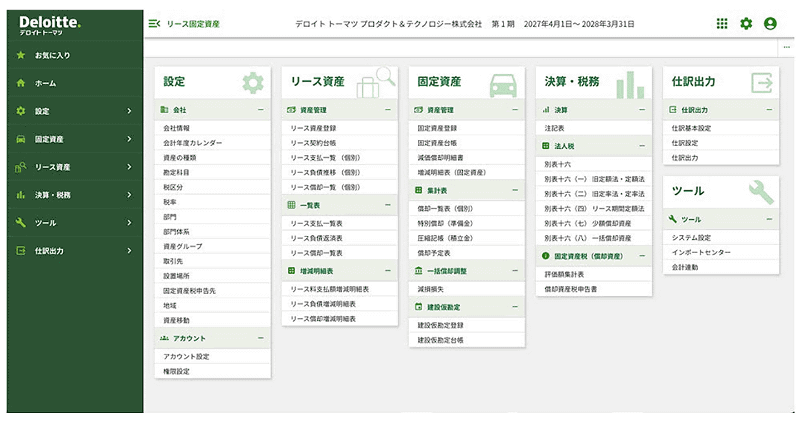Screen dimensions: 800x424
Task: Collapse 仕訳出力 section in 仕訳出力 card
Action: pos(769,110)
